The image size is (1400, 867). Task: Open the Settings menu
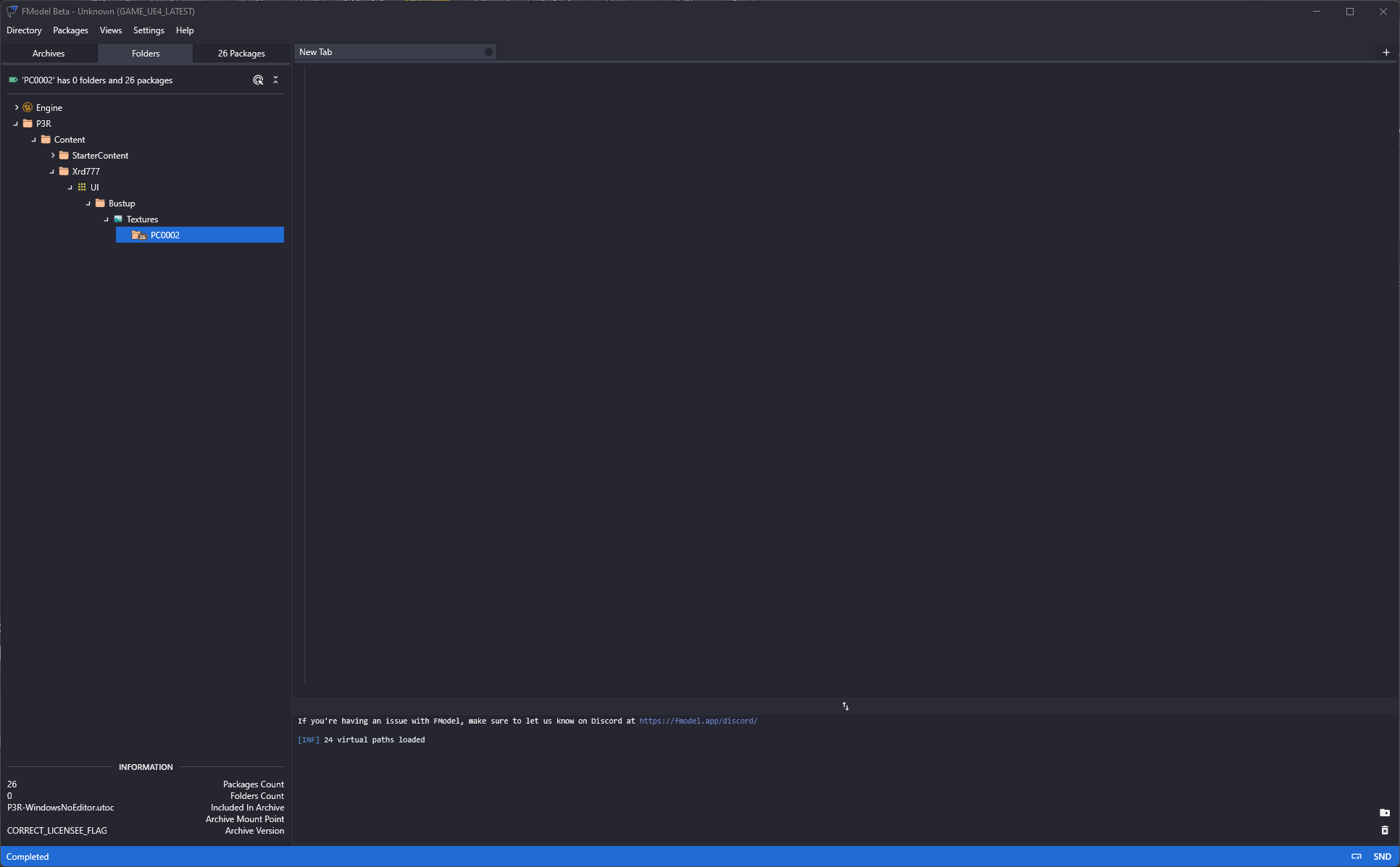(149, 30)
